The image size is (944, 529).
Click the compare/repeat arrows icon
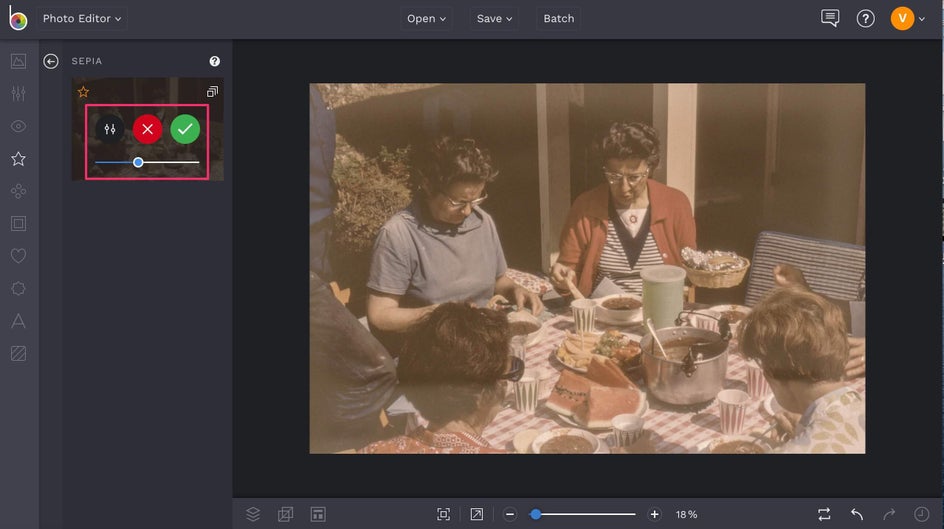click(824, 514)
